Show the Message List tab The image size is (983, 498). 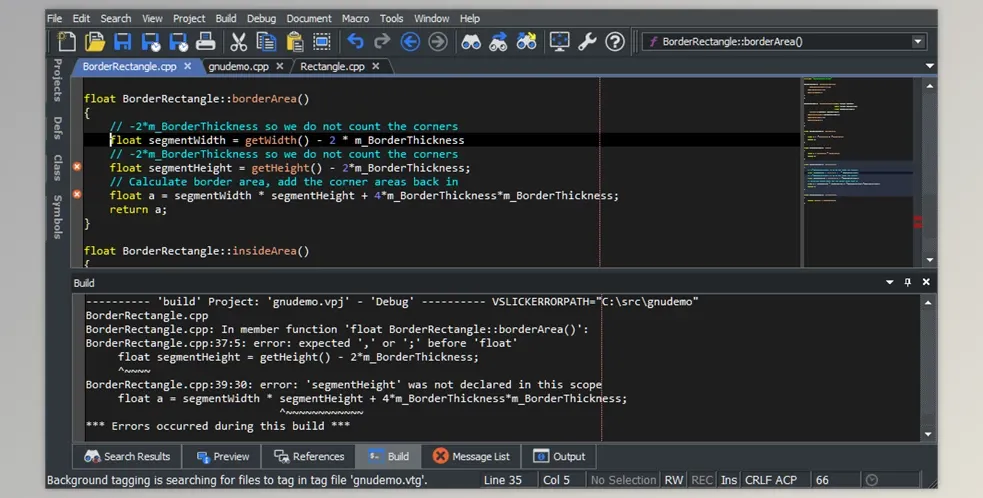click(x=471, y=457)
